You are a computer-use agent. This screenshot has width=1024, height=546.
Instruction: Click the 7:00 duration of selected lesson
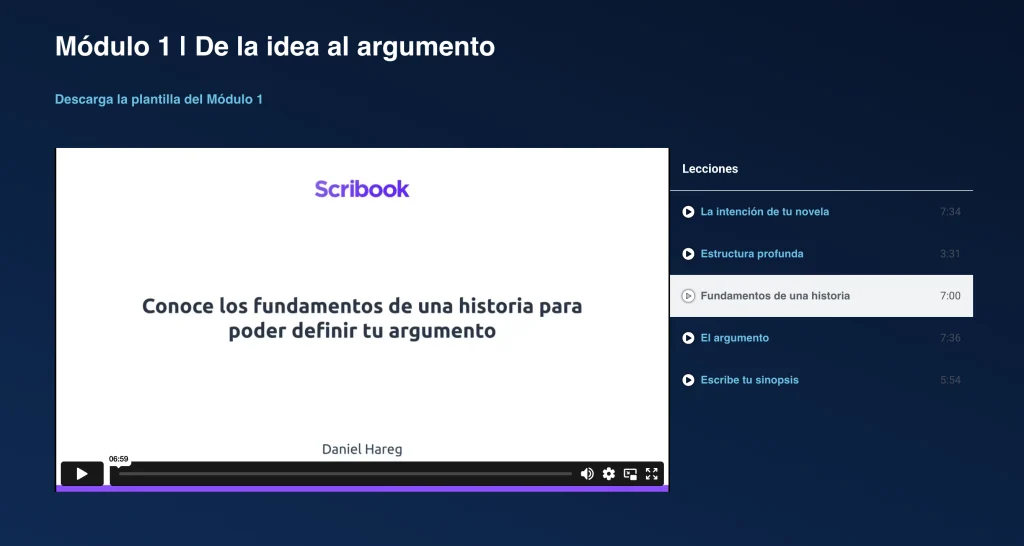[x=950, y=296]
